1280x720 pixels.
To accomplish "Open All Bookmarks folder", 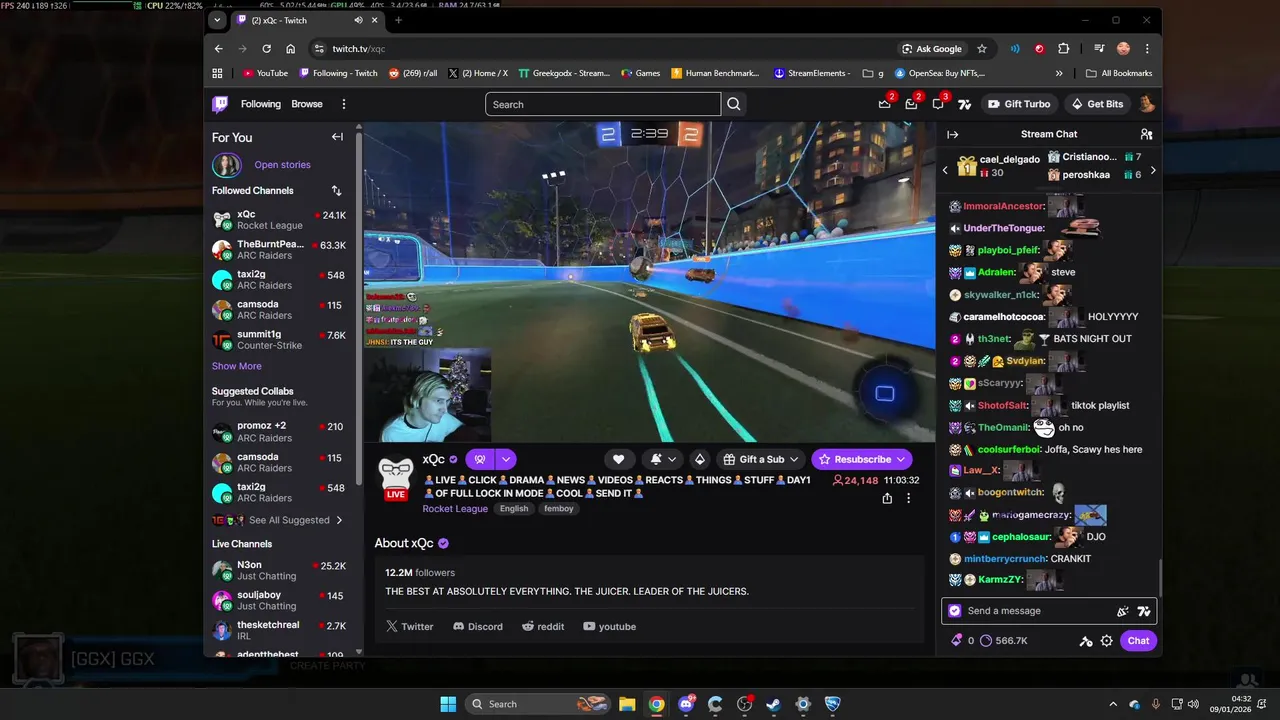I will [1119, 73].
